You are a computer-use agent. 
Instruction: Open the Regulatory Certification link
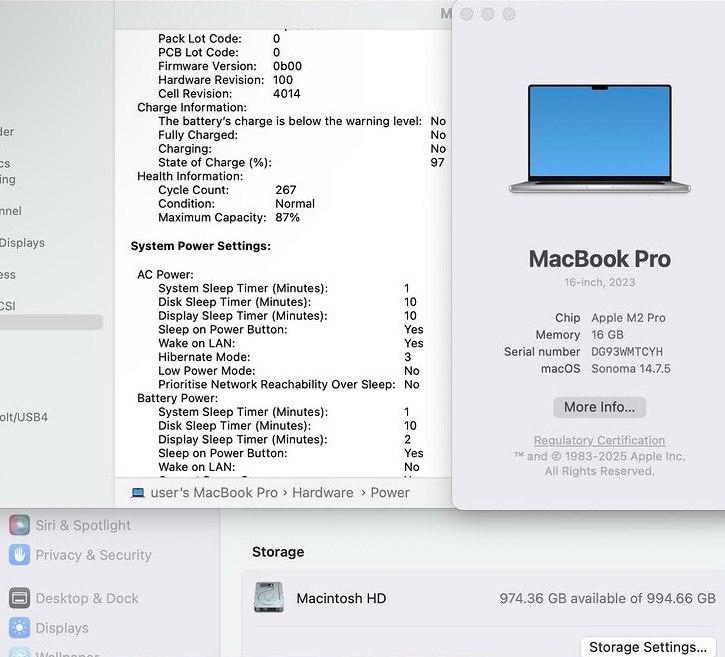[599, 440]
